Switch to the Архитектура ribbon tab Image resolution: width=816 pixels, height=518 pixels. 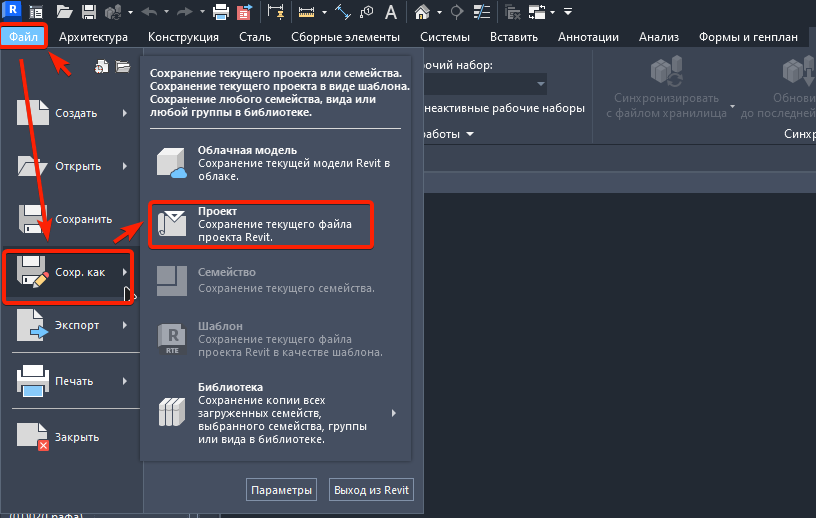tap(93, 37)
